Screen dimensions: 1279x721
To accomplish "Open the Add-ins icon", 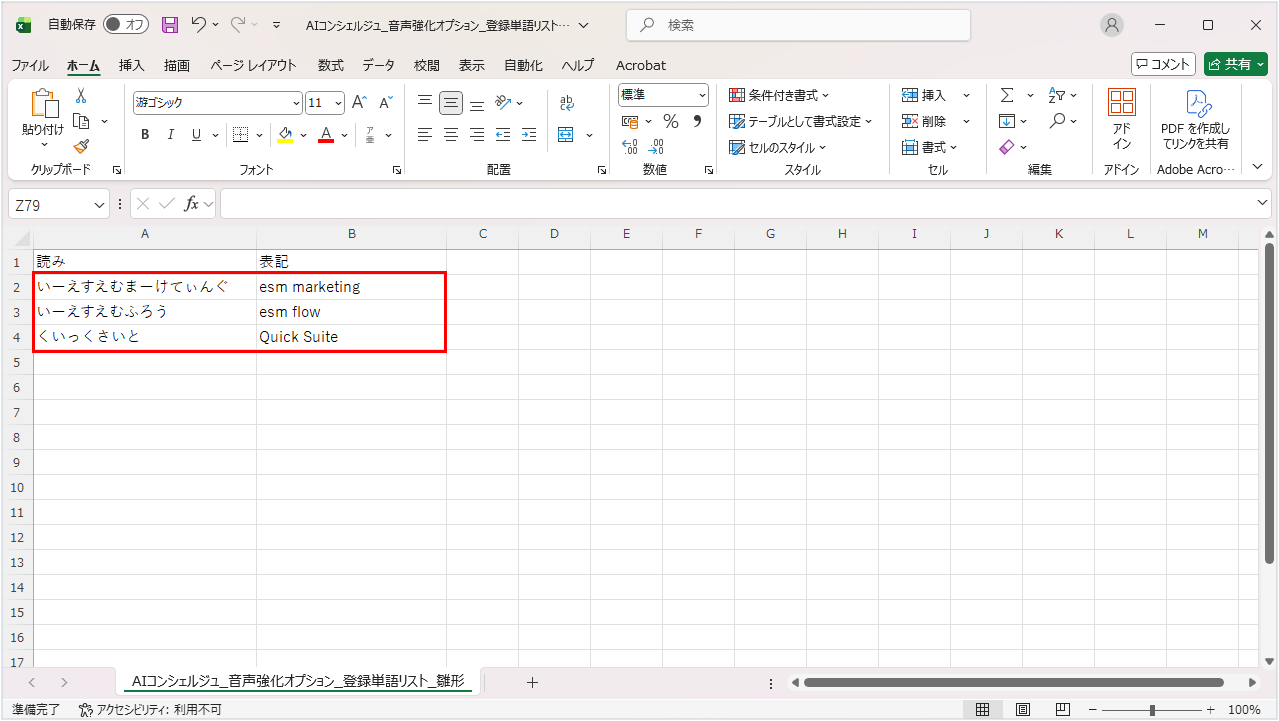I will [1121, 118].
